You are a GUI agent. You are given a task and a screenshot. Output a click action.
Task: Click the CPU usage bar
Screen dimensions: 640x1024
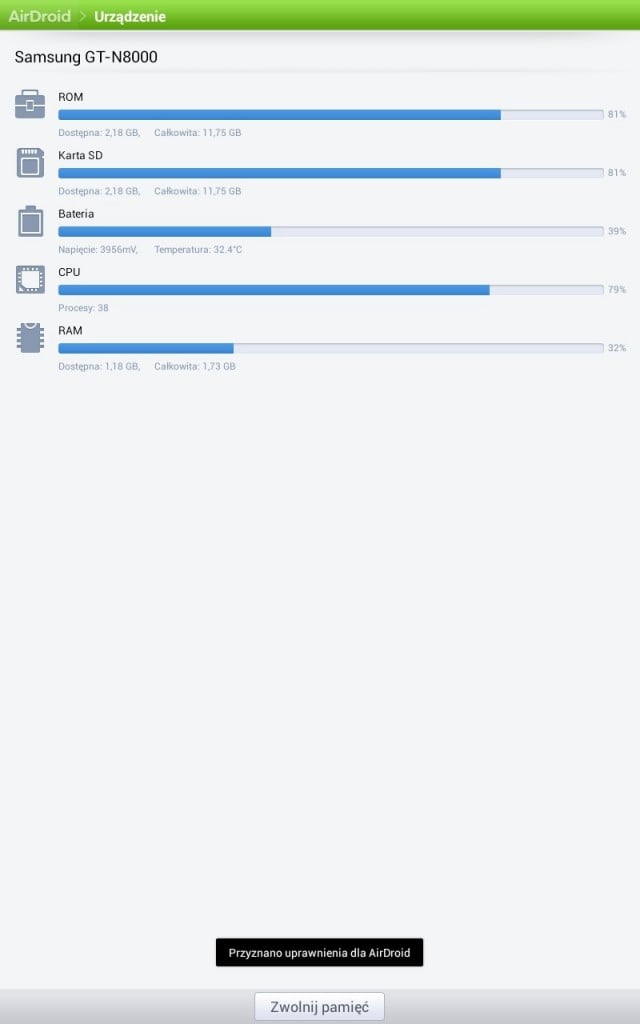pos(330,289)
